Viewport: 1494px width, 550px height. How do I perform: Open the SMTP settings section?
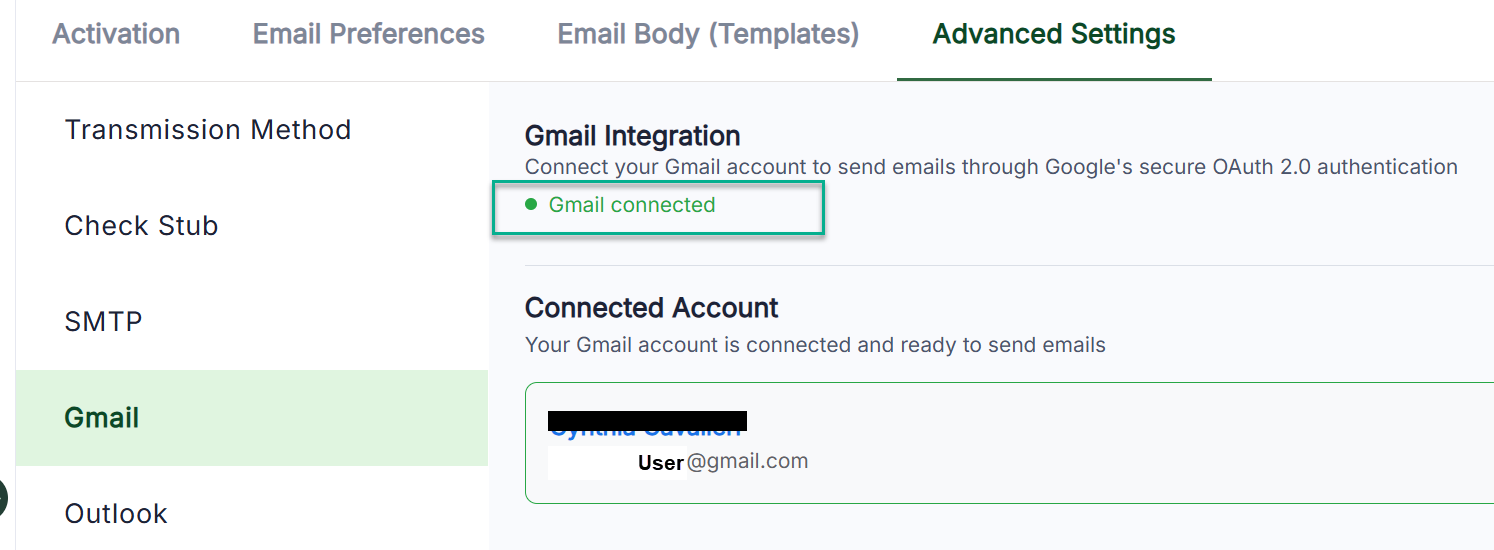[x=103, y=322]
